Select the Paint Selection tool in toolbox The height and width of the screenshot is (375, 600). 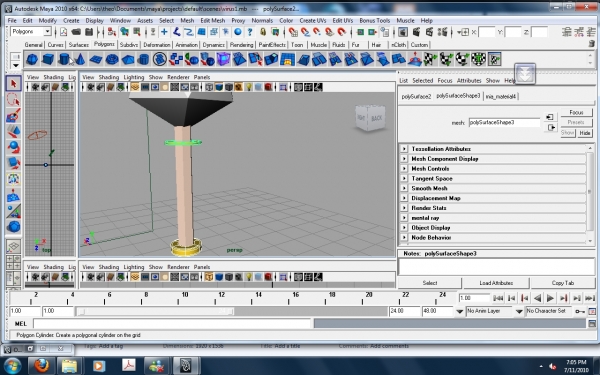point(14,116)
